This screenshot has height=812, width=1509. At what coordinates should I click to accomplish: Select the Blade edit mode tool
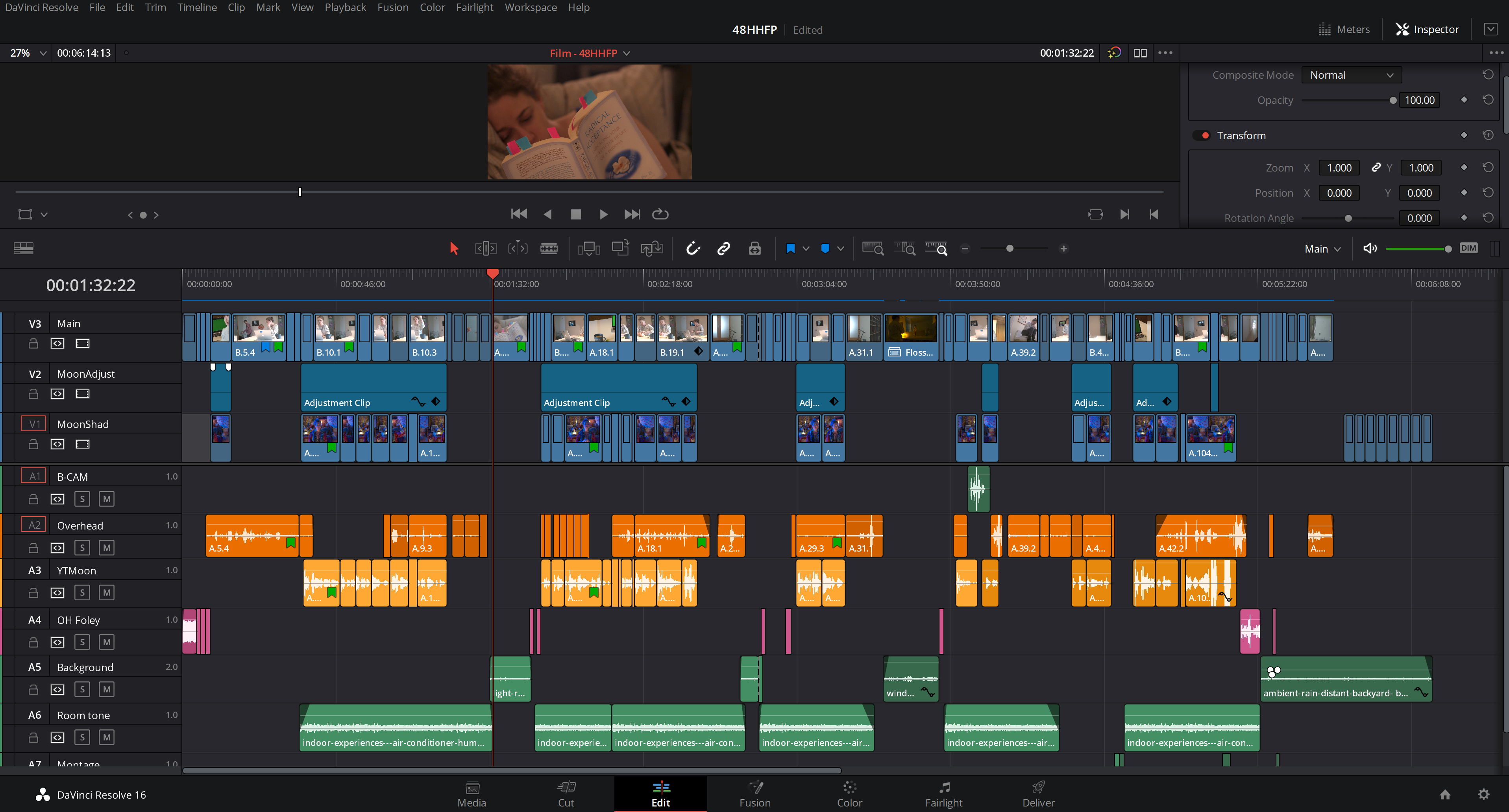tap(548, 249)
